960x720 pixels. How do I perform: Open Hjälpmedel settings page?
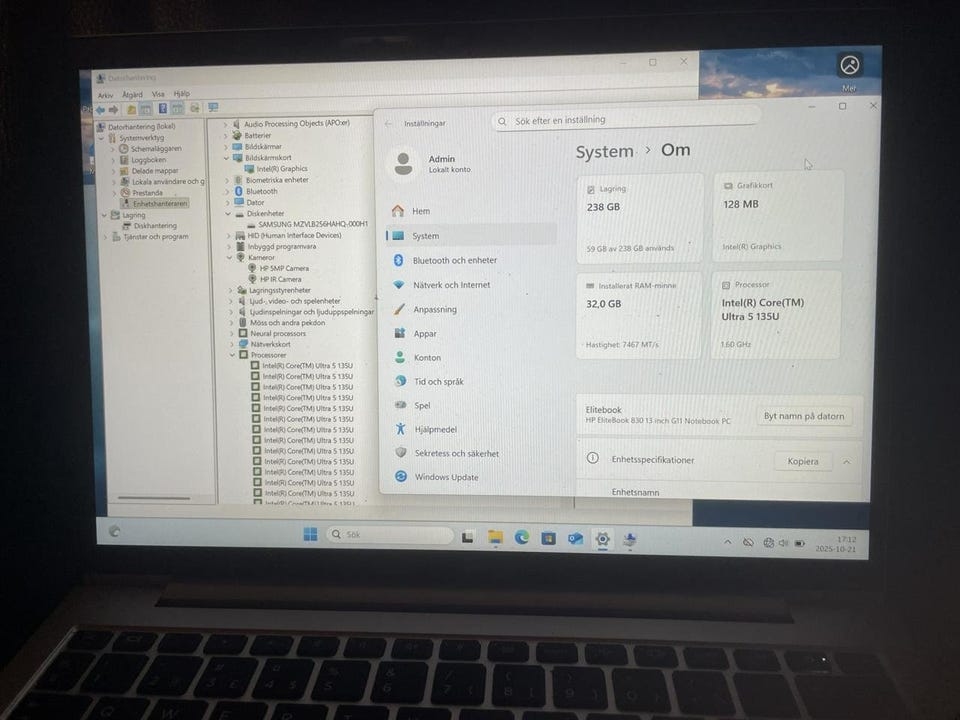[x=435, y=429]
